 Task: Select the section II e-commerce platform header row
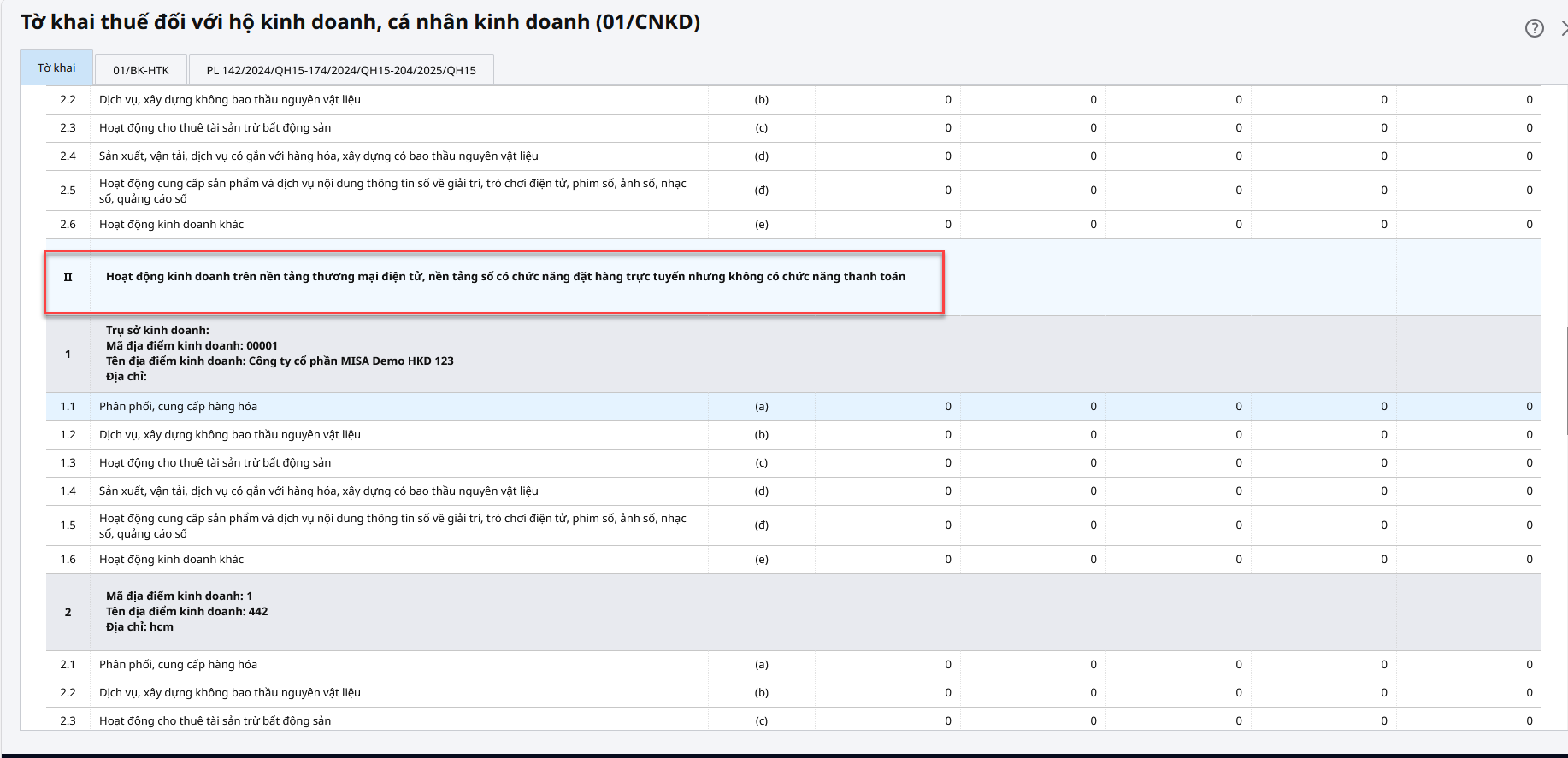[x=504, y=277]
